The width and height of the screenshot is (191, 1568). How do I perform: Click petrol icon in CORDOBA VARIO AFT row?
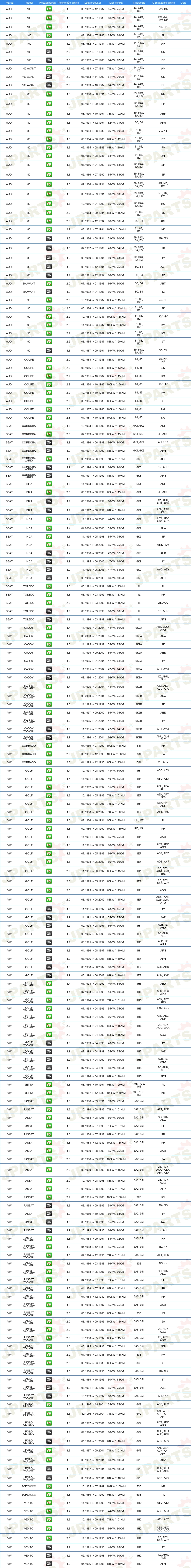click(49, 459)
